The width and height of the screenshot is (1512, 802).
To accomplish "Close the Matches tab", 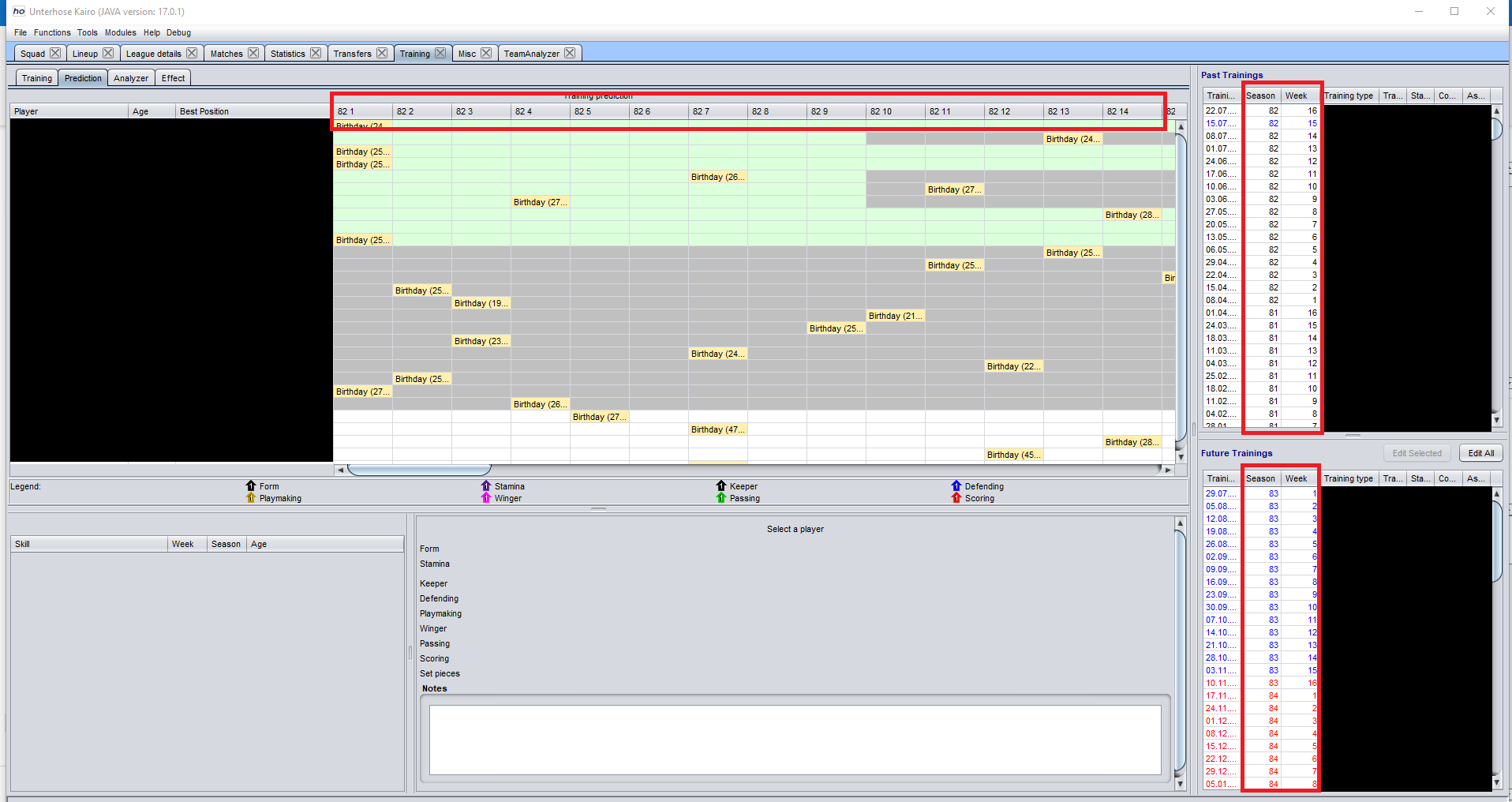I will (253, 53).
